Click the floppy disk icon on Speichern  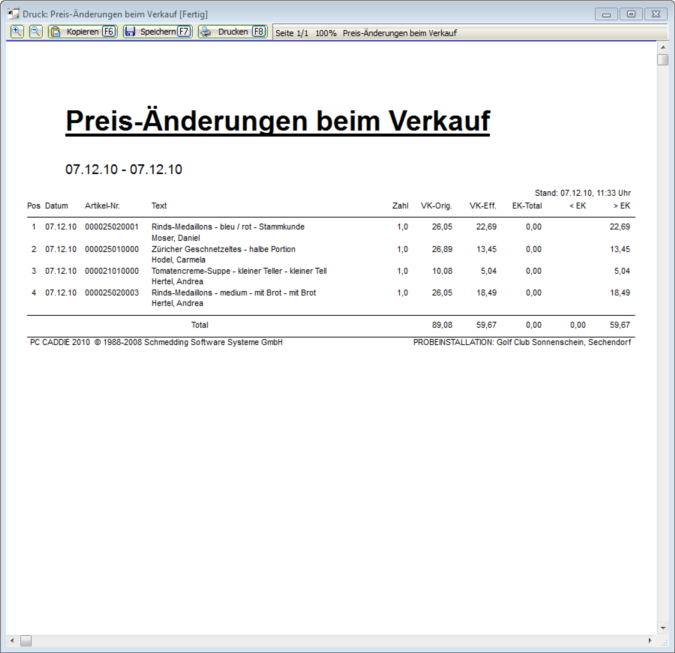pyautogui.click(x=130, y=32)
